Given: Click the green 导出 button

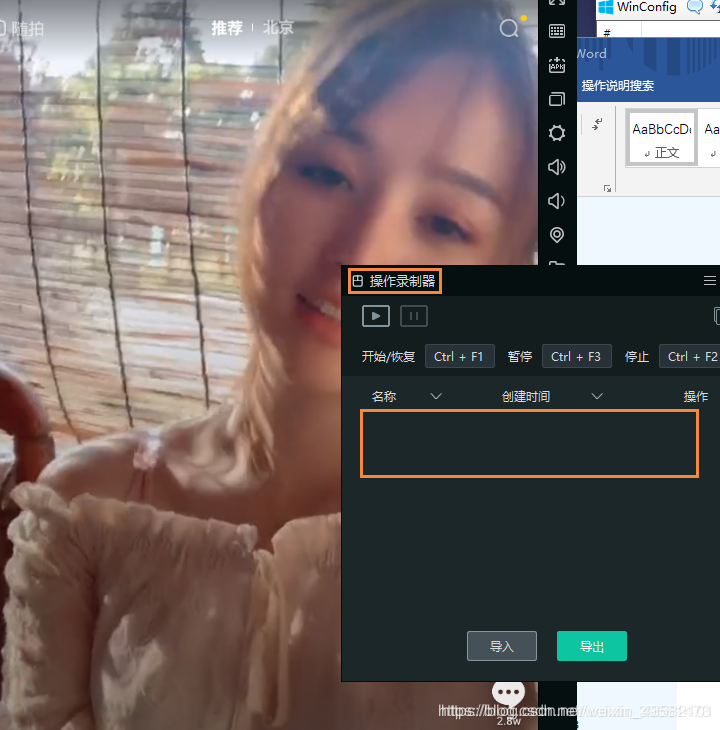Looking at the screenshot, I should pyautogui.click(x=592, y=646).
